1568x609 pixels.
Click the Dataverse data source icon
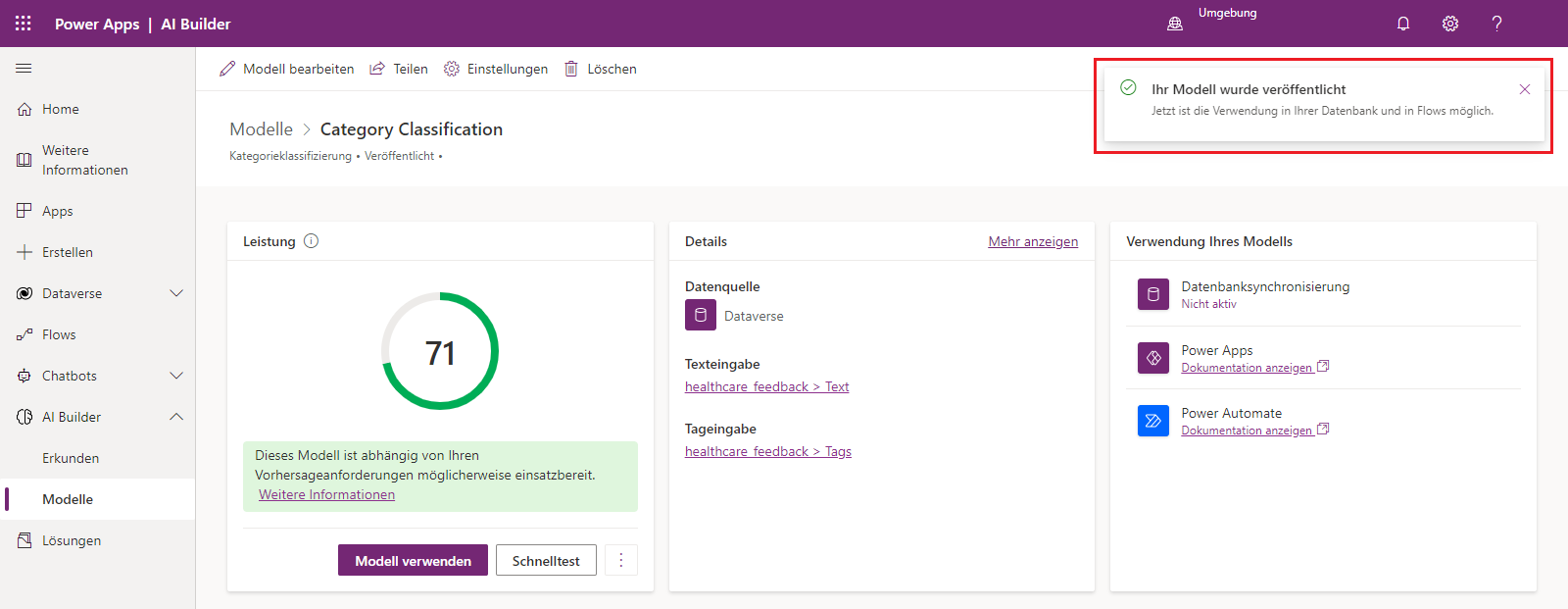[x=701, y=316]
